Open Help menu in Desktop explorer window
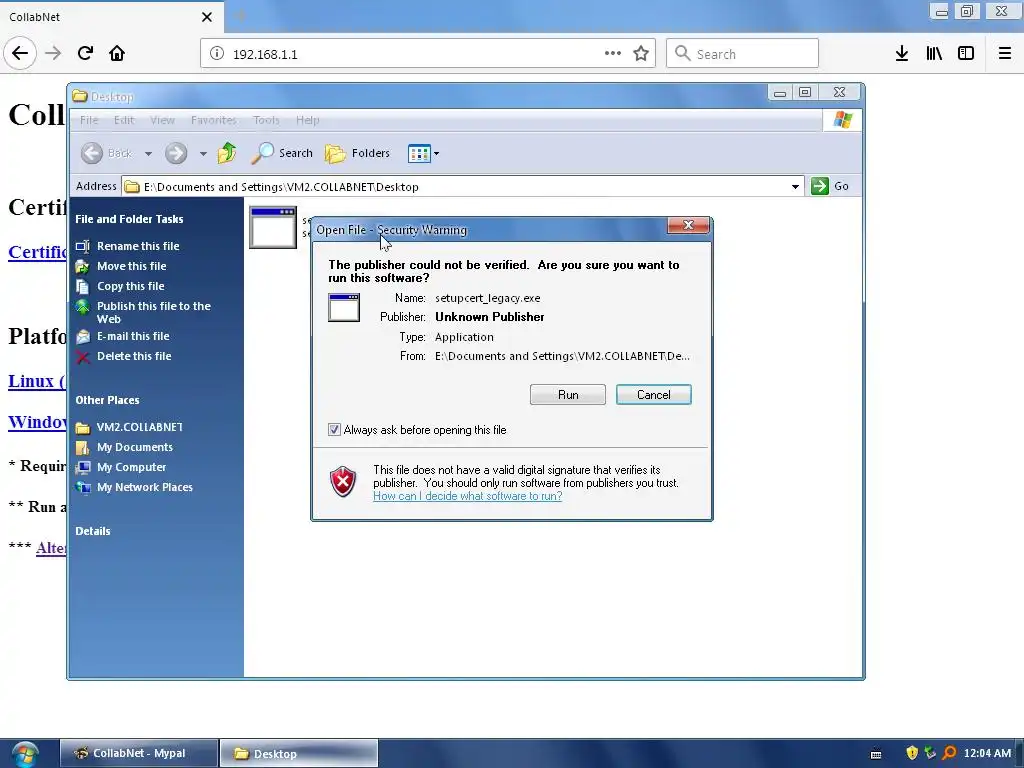 (x=308, y=120)
